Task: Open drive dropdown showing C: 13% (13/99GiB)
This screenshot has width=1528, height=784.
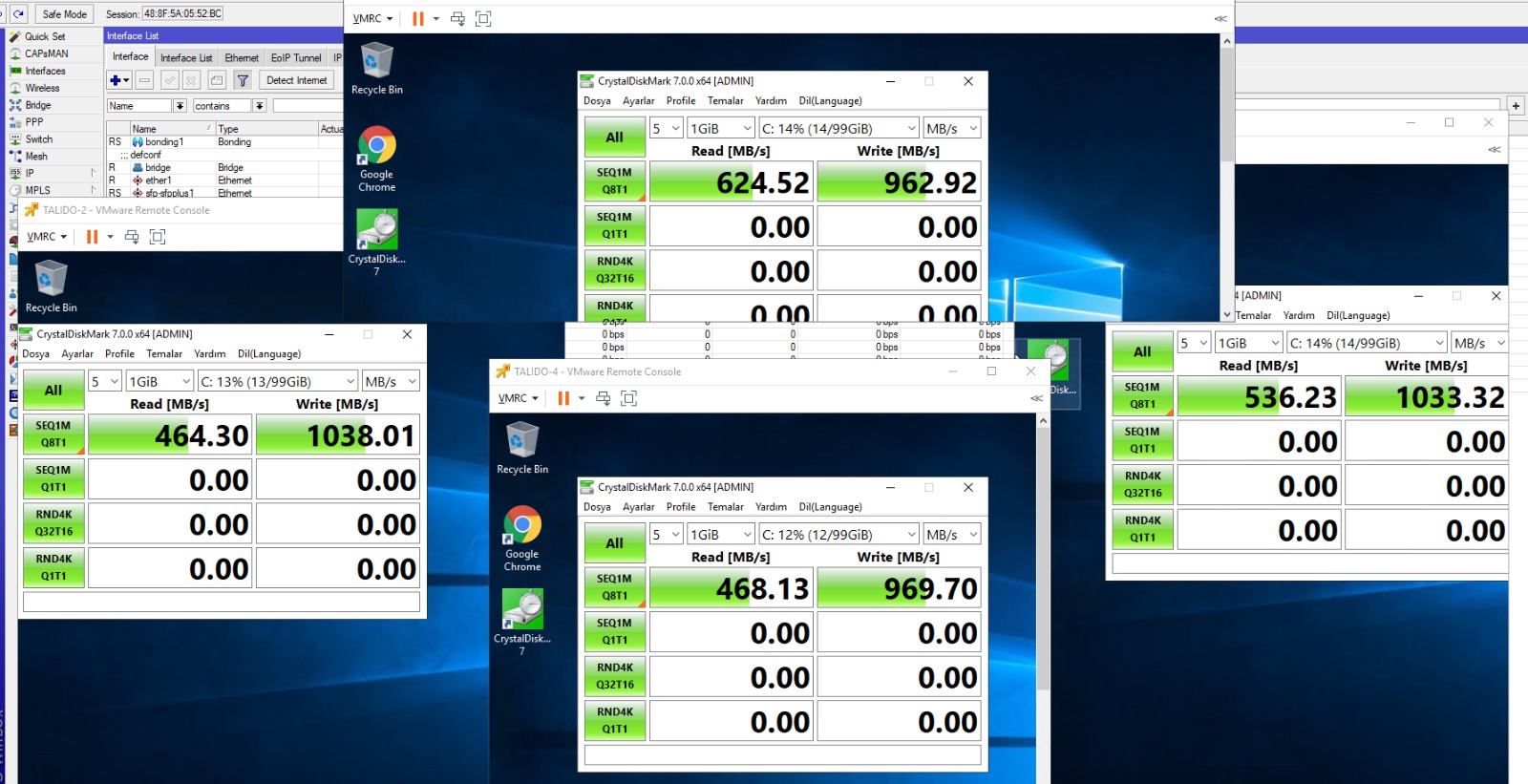Action: tap(278, 381)
